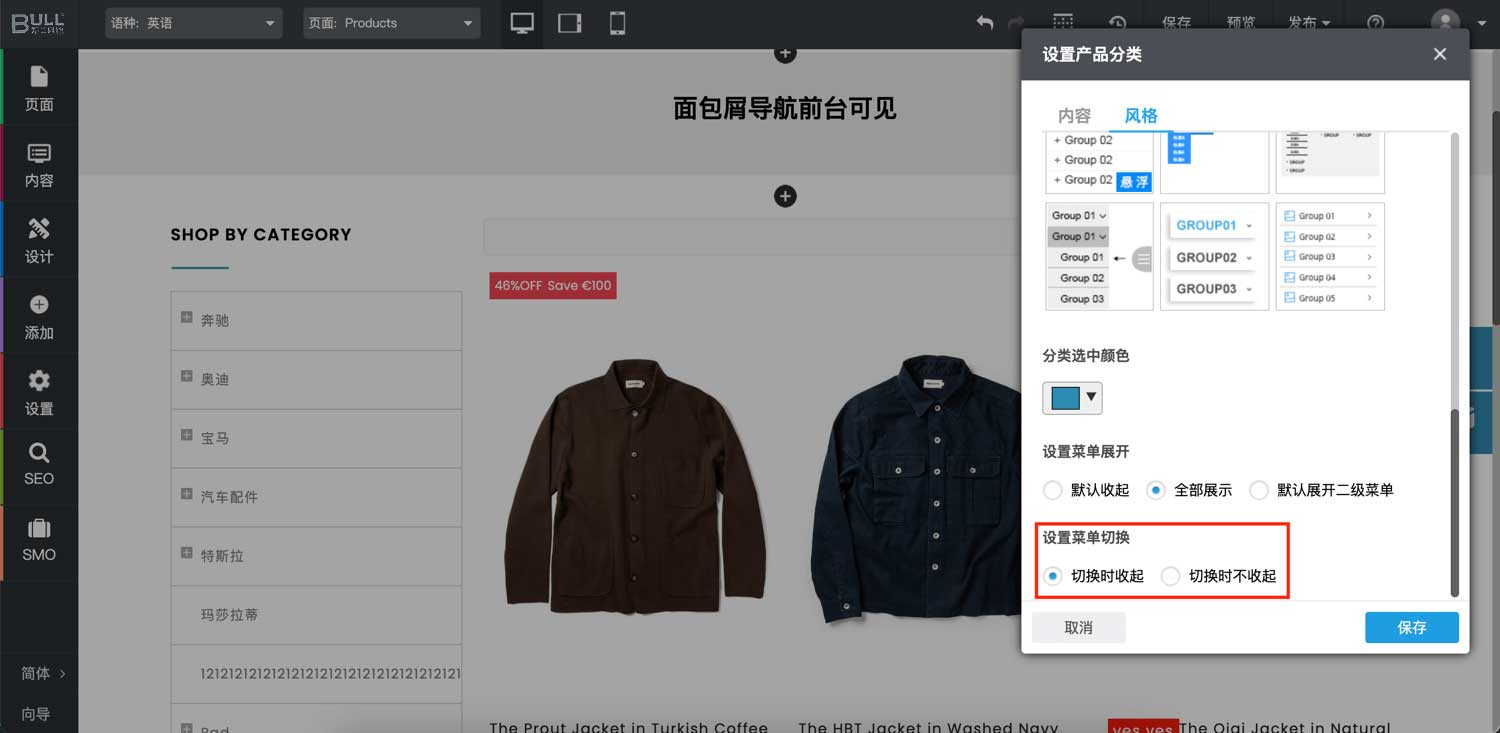This screenshot has width=1500, height=733.
Task: Open the SEO search icon panel
Action: (39, 465)
